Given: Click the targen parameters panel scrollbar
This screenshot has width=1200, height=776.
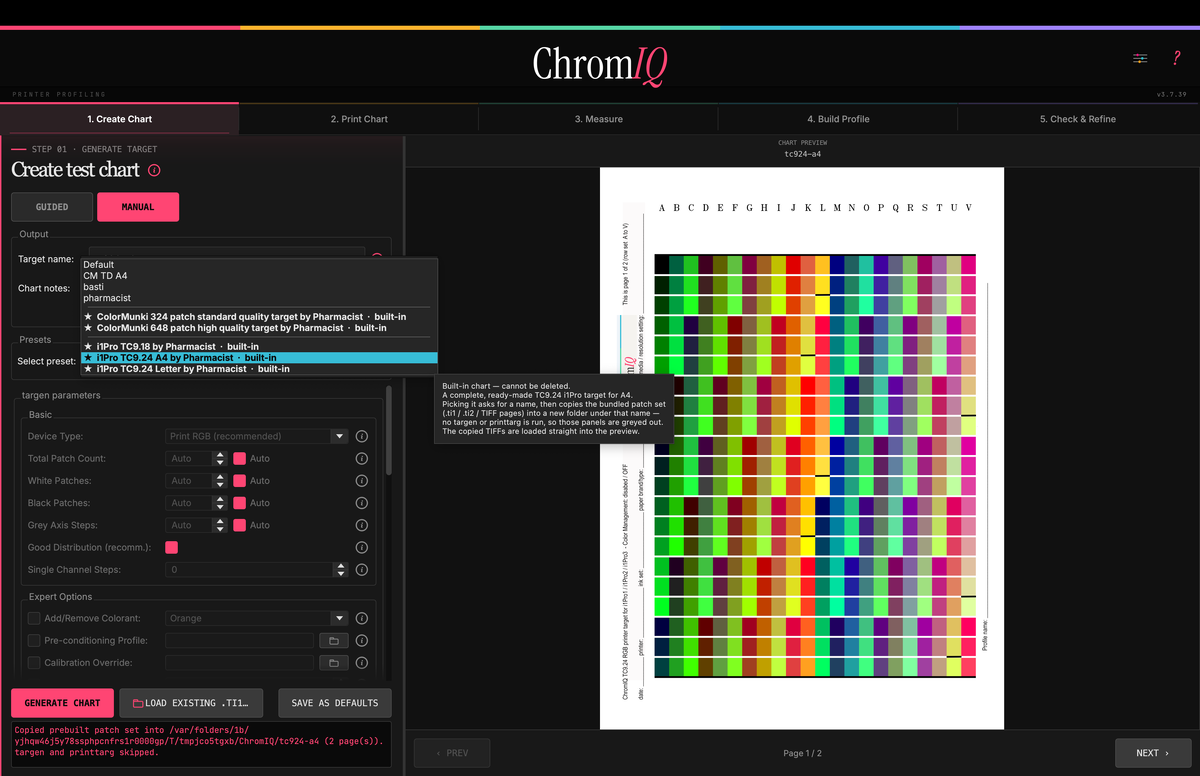Looking at the screenshot, I should [389, 429].
